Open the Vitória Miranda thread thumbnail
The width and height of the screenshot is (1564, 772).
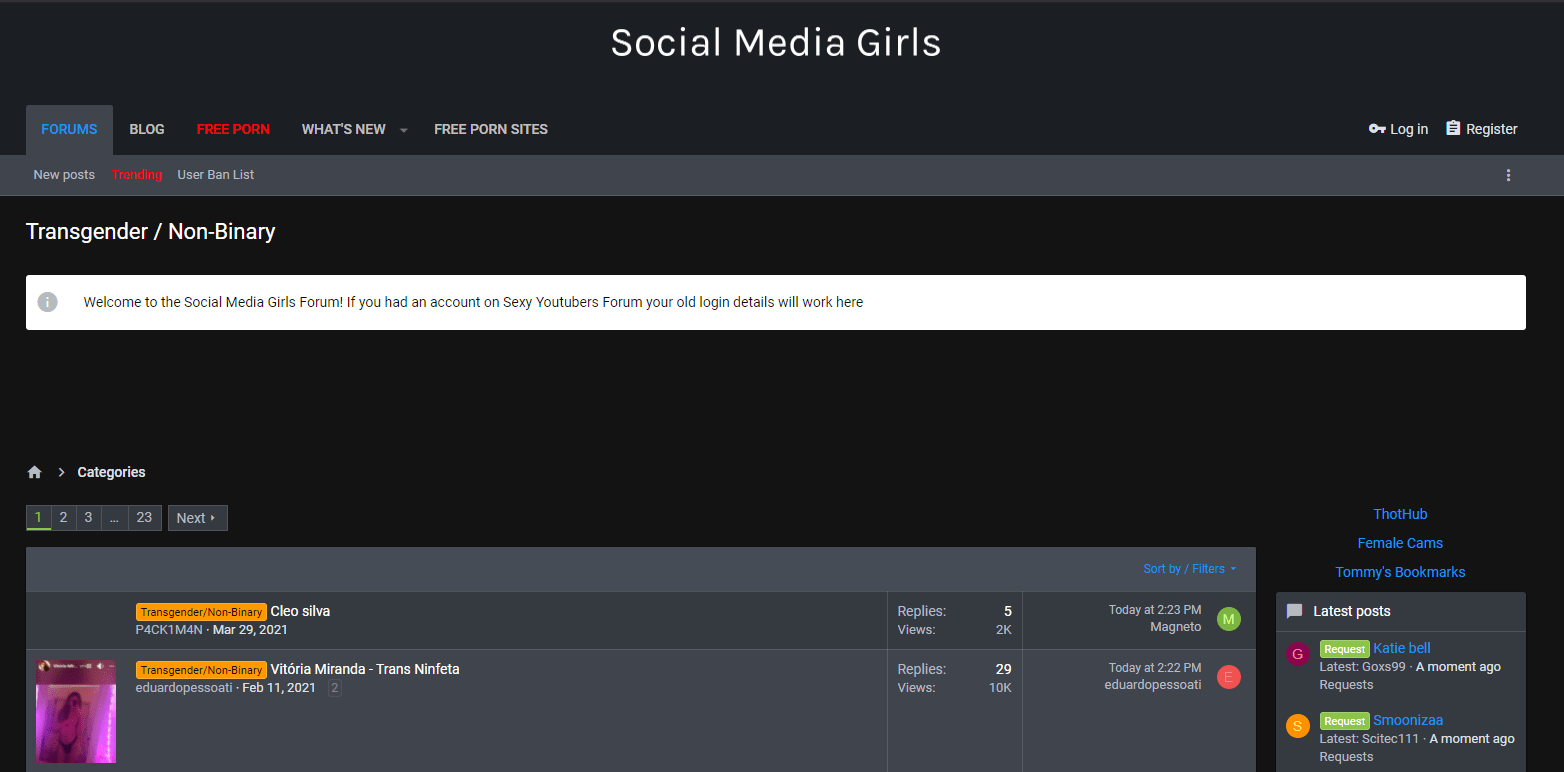76,711
